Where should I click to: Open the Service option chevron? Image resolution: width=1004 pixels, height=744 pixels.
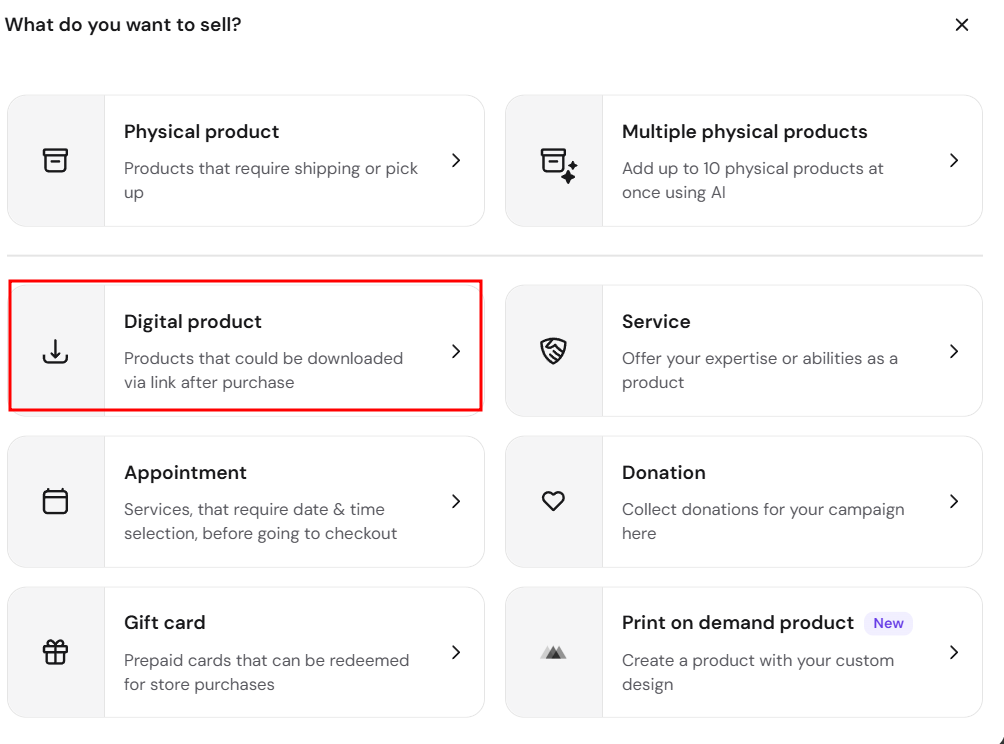tap(954, 351)
